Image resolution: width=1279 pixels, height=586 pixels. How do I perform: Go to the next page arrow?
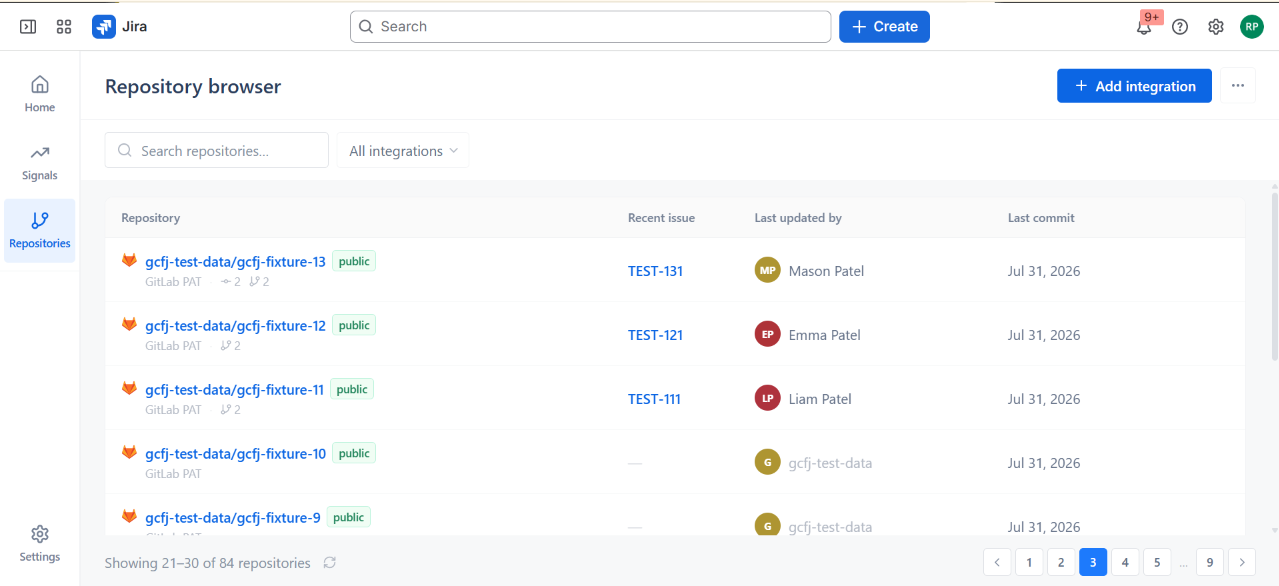click(1242, 563)
